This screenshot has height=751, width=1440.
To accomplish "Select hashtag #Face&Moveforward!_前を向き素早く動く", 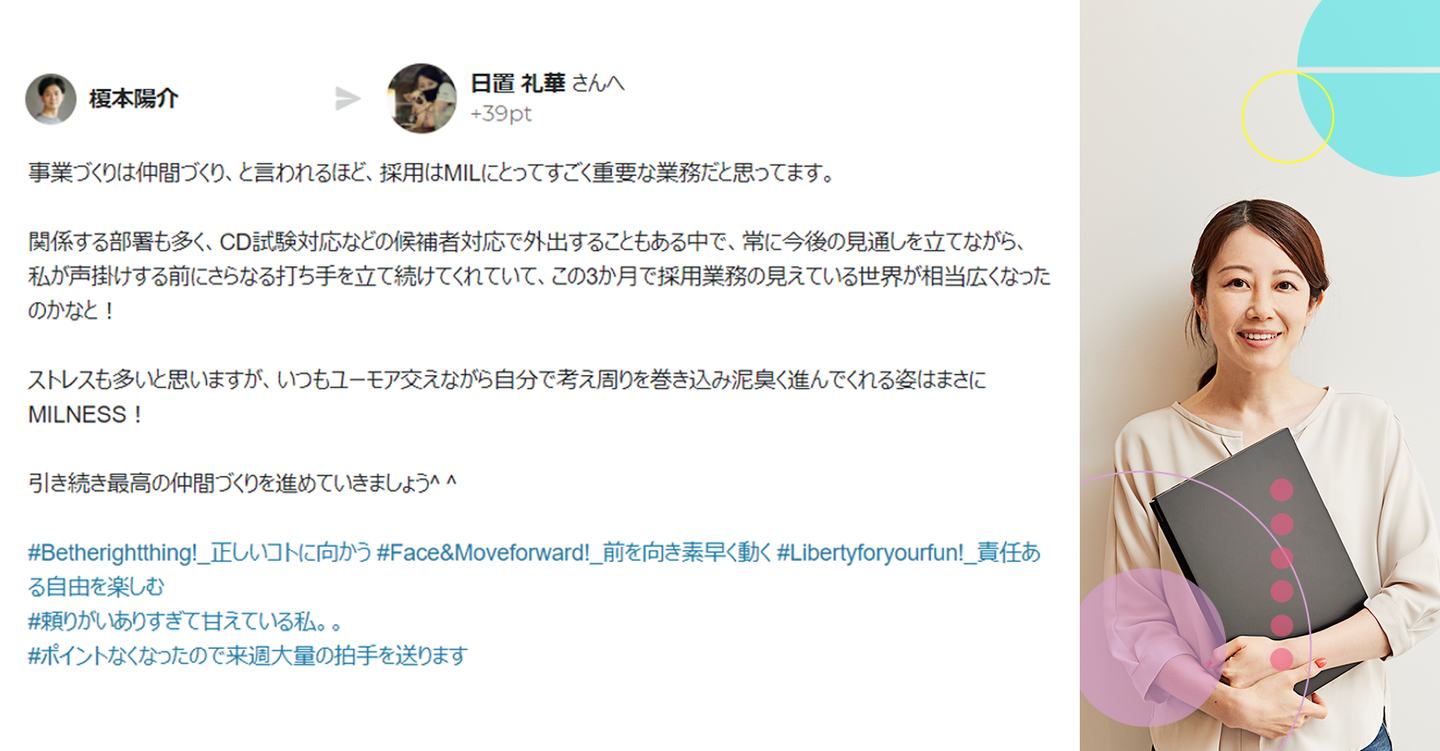I will [x=574, y=553].
